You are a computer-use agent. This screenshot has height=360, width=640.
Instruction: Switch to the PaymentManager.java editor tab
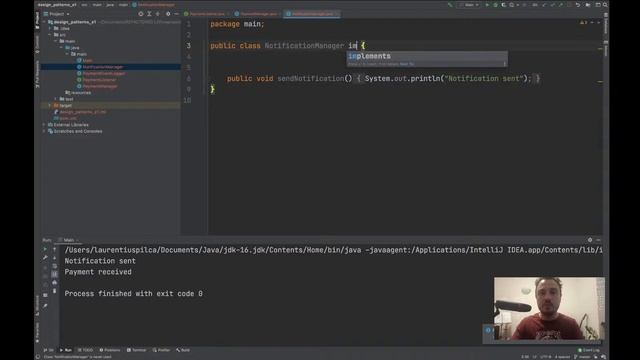click(x=258, y=14)
